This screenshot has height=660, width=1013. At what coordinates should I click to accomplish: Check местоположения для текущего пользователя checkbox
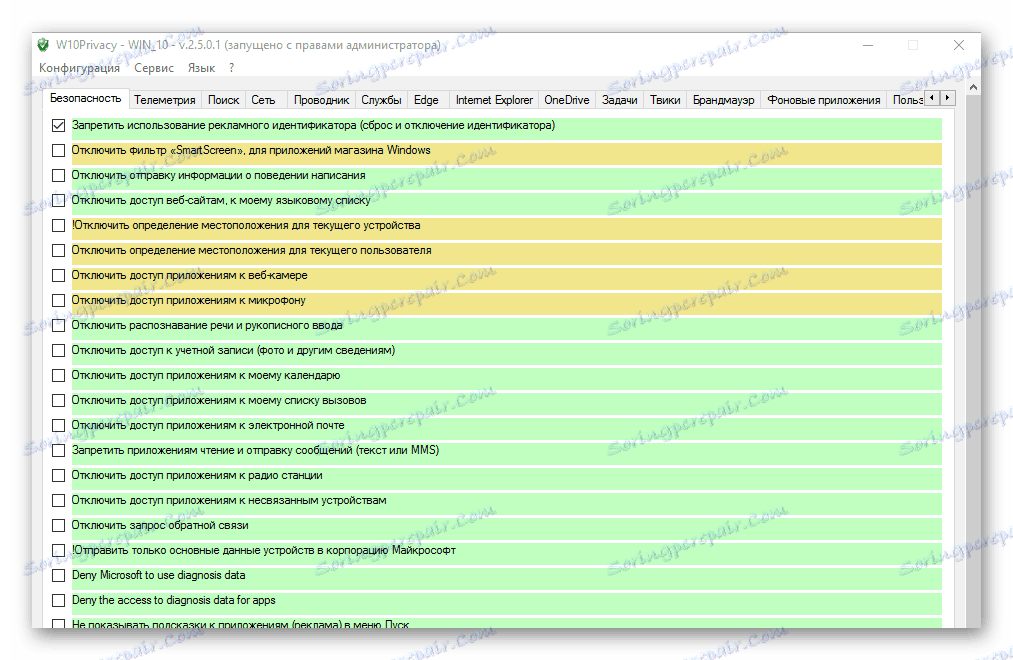(x=59, y=251)
